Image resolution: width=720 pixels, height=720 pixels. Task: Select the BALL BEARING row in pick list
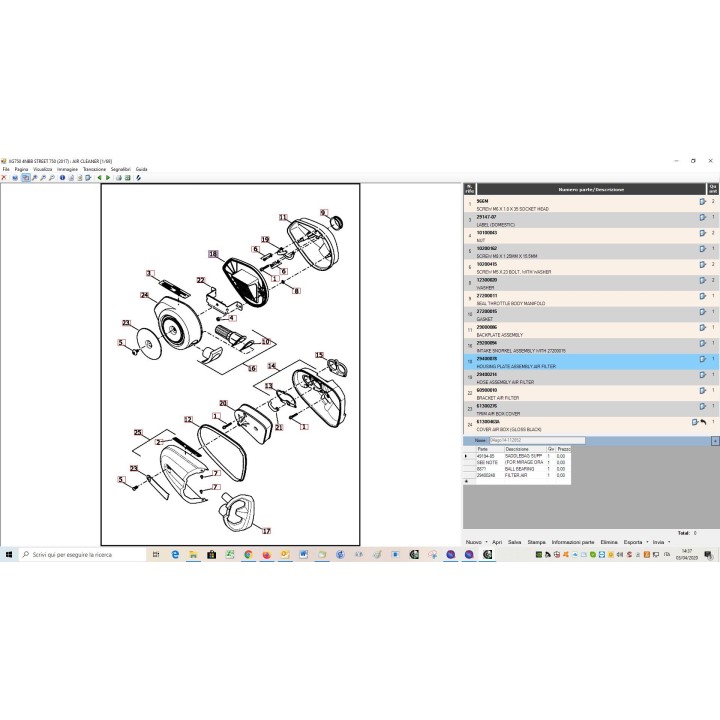click(x=517, y=469)
